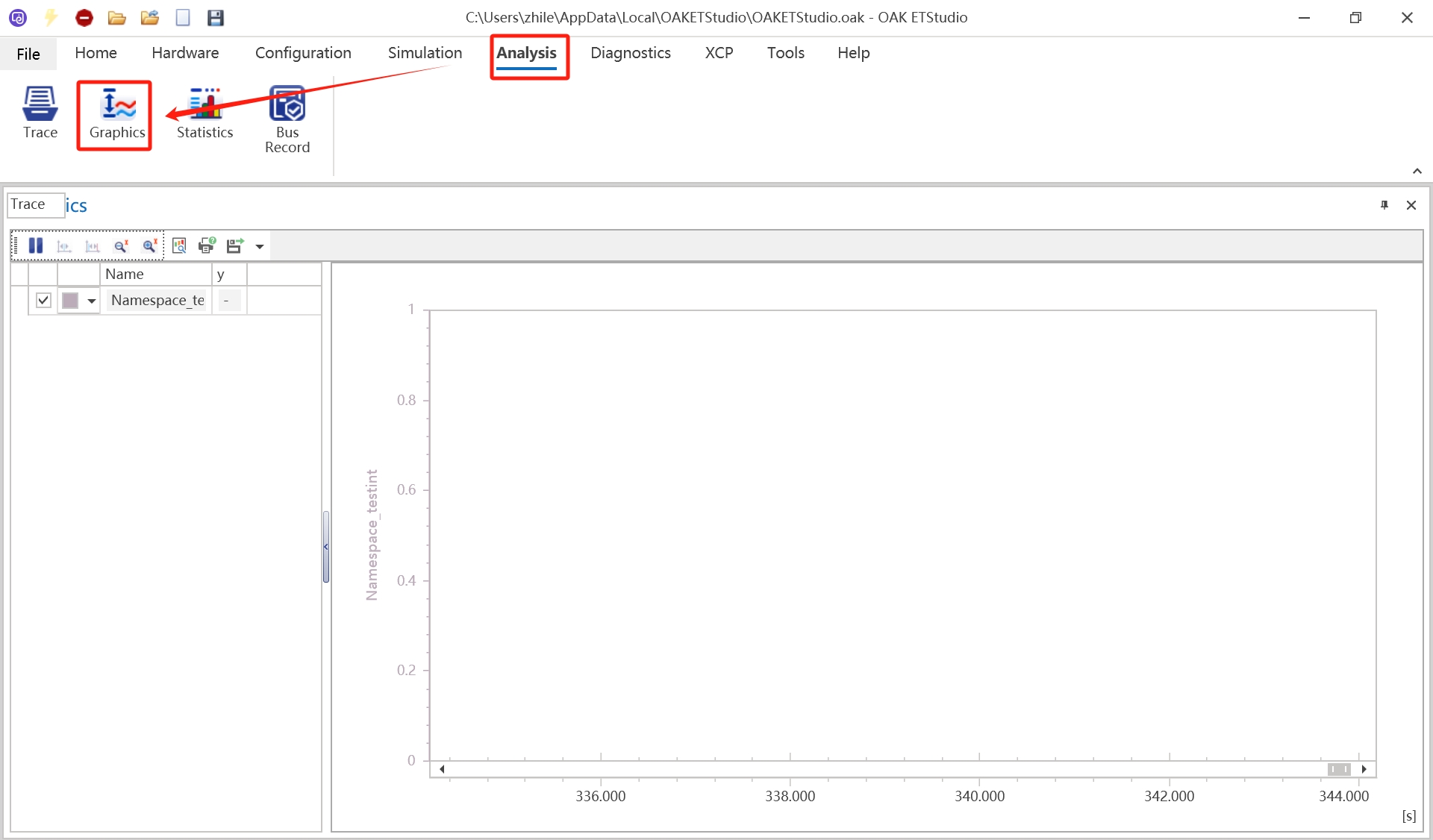Viewport: 1433px width, 840px height.
Task: Open the Trace ribbon tool
Action: click(x=40, y=113)
